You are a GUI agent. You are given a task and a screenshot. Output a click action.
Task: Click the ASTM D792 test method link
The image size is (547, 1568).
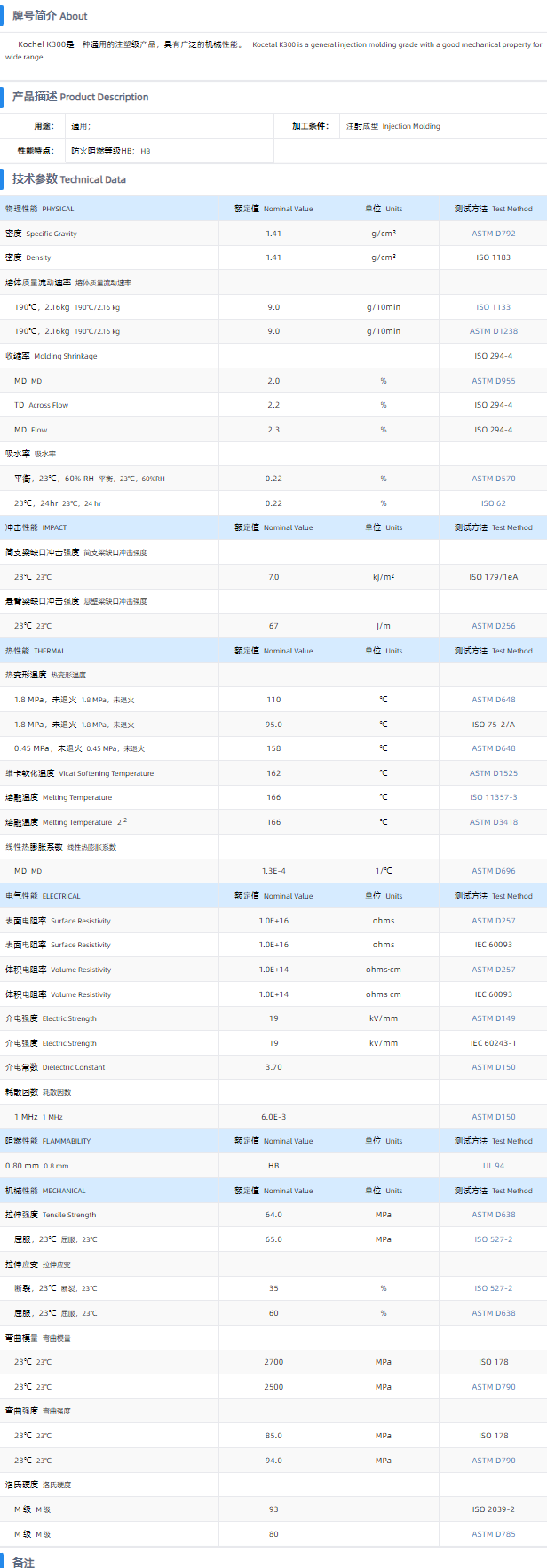pos(493,234)
